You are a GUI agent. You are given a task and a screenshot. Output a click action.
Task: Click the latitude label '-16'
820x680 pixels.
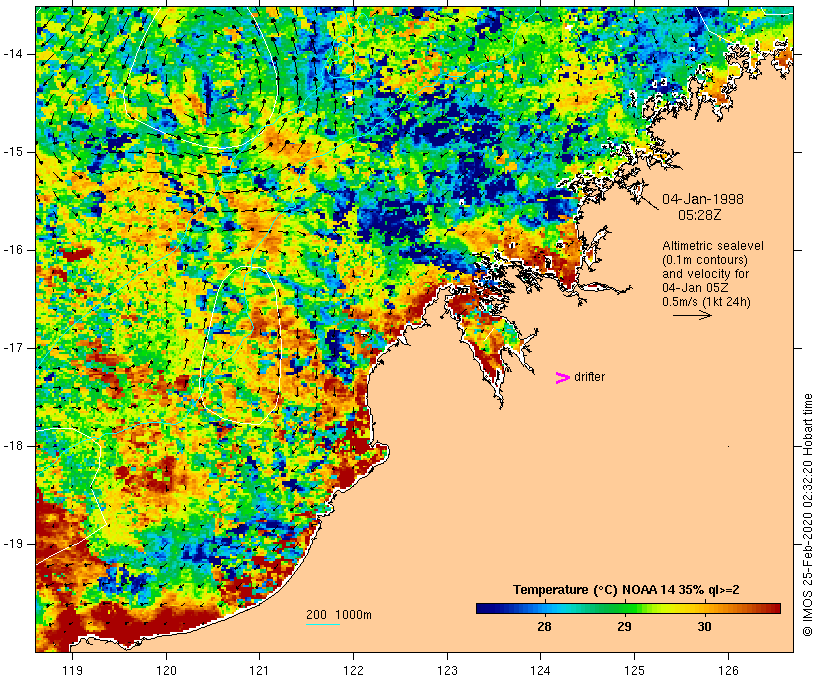click(13, 250)
